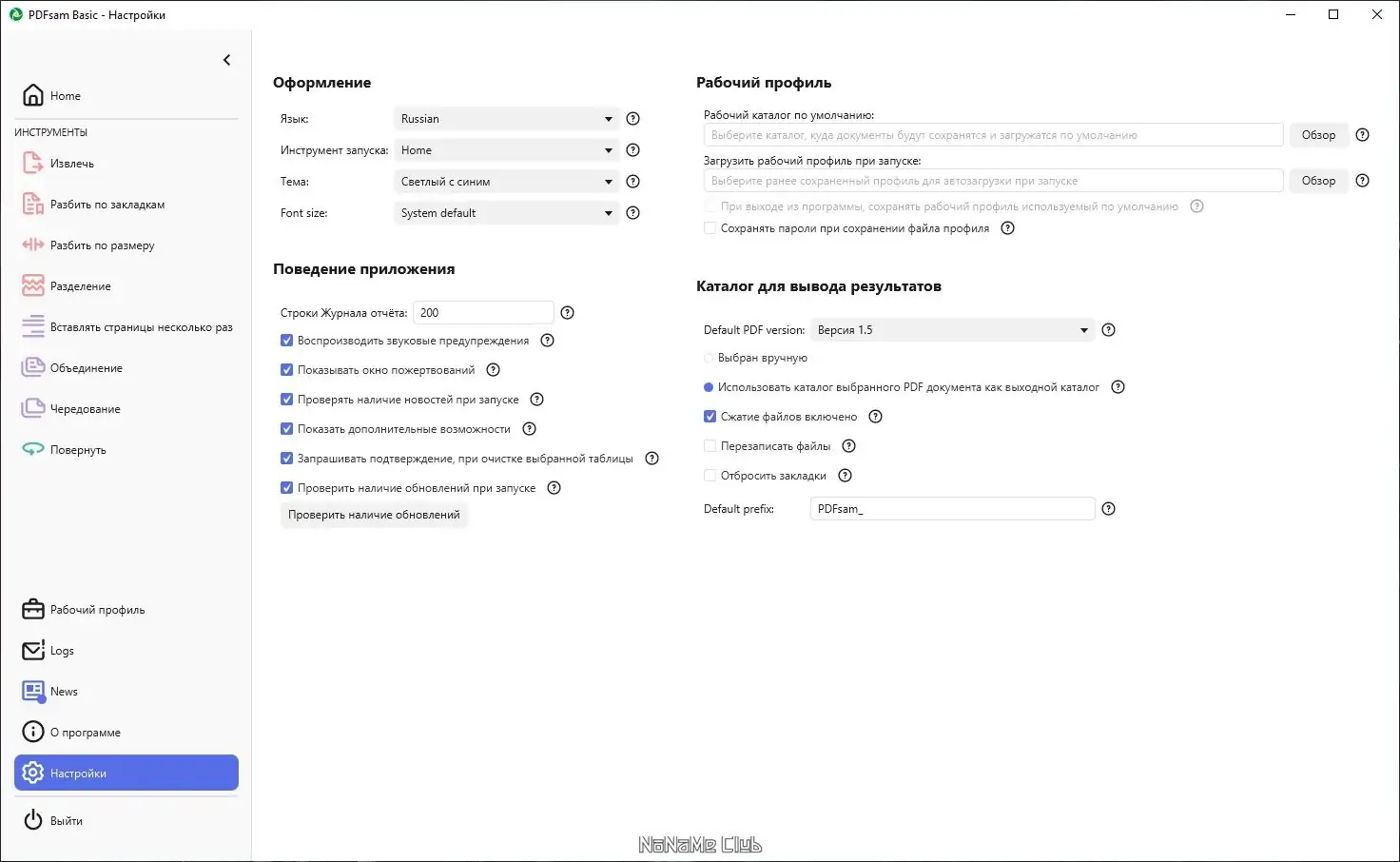The height and width of the screenshot is (862, 1400).
Task: Expand the Тема theme dropdown
Action: point(506,182)
